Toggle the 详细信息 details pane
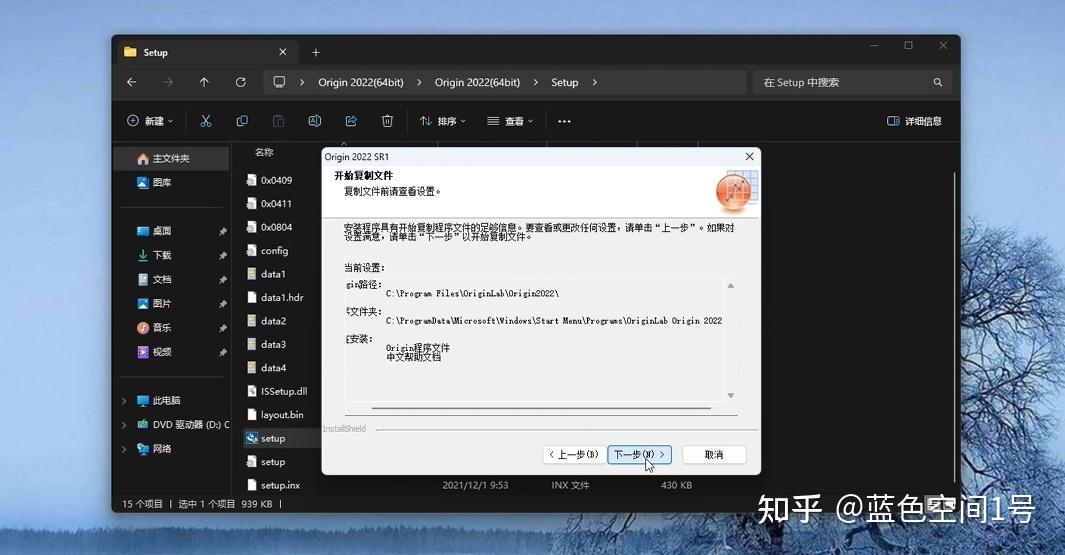This screenshot has height=555, width=1065. coord(914,121)
